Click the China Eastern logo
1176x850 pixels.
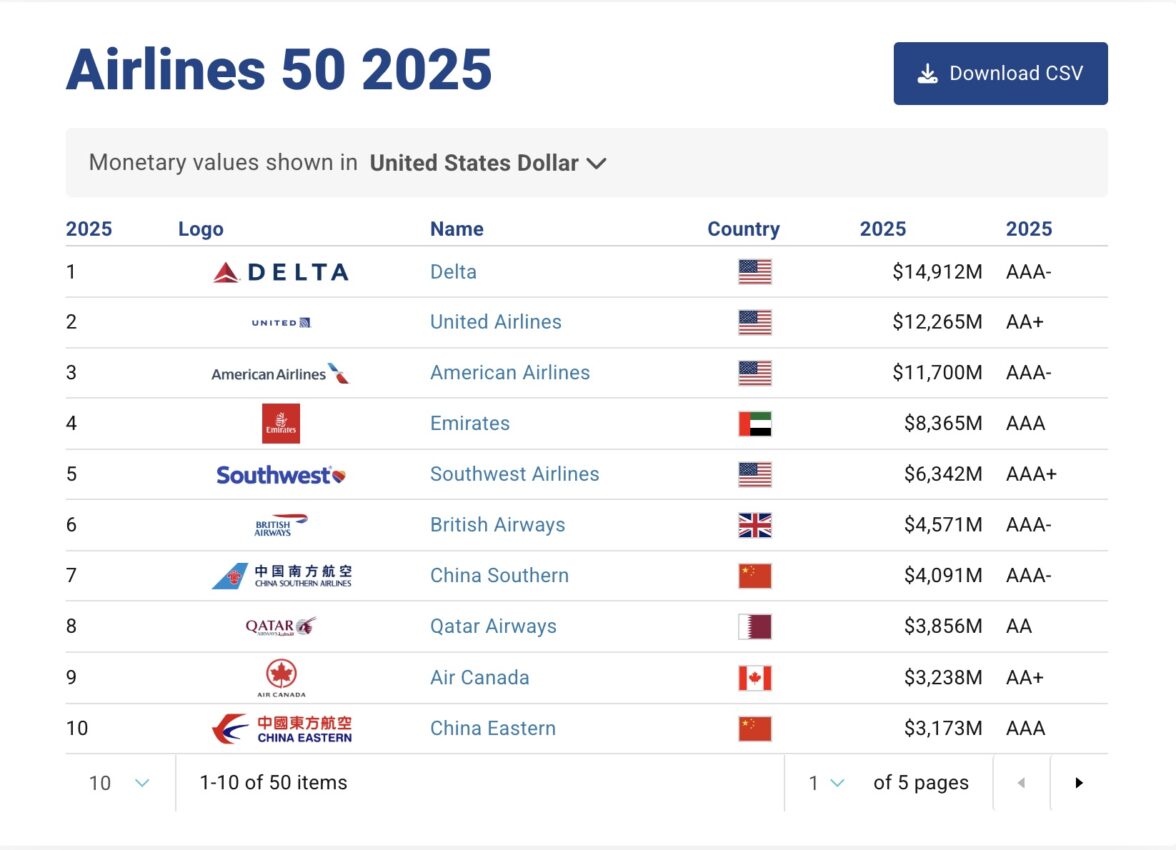[281, 729]
